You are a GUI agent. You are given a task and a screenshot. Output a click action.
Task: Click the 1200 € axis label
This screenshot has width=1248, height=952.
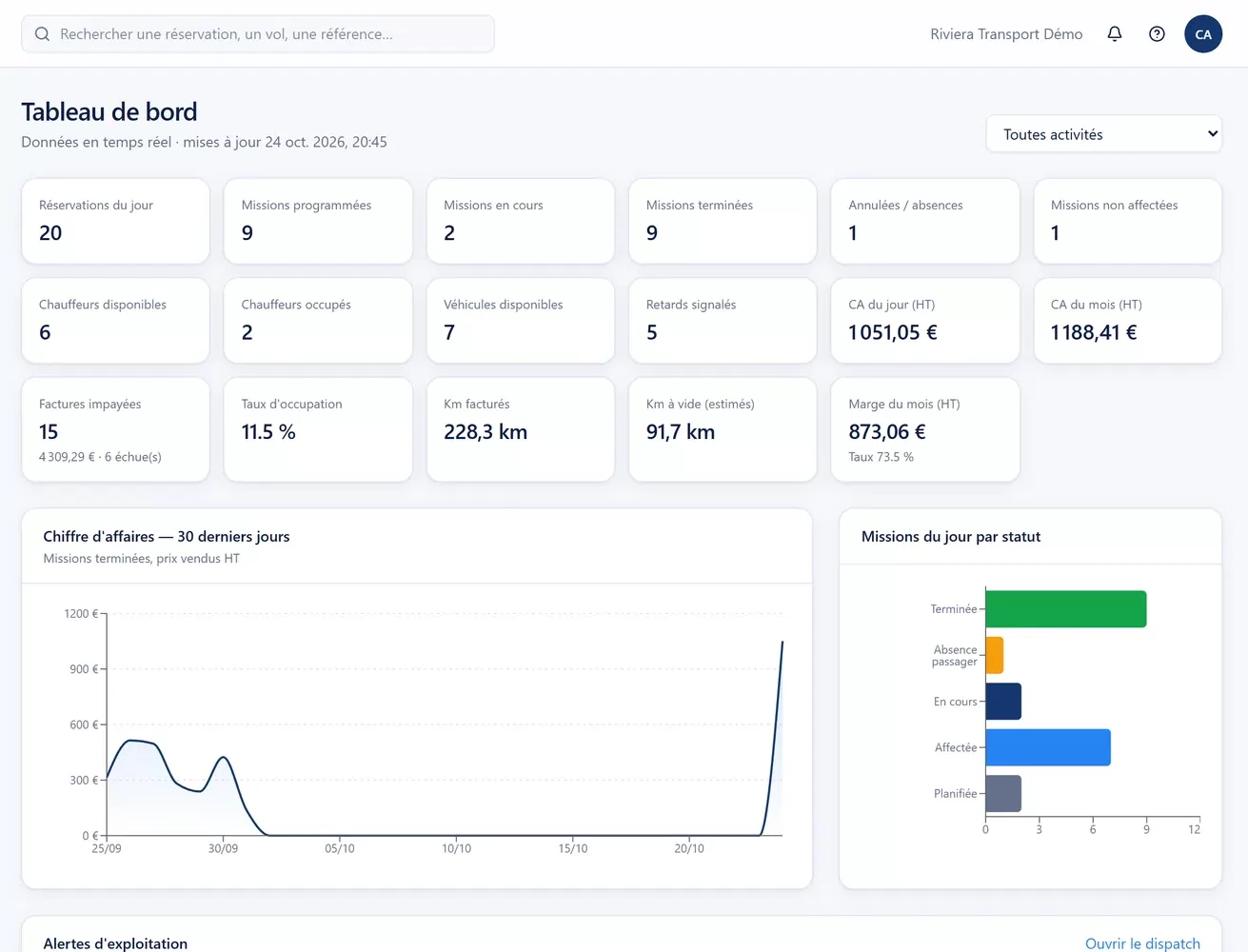[81, 614]
